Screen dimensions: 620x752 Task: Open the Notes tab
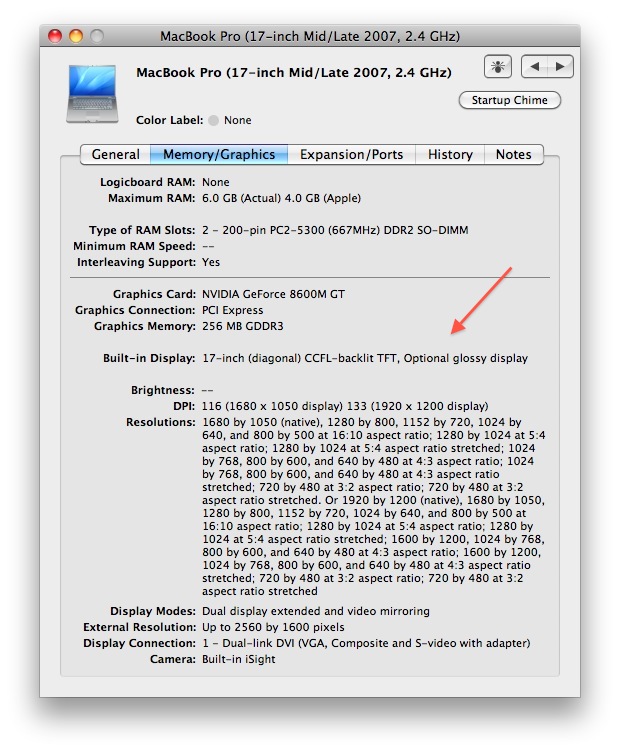514,154
